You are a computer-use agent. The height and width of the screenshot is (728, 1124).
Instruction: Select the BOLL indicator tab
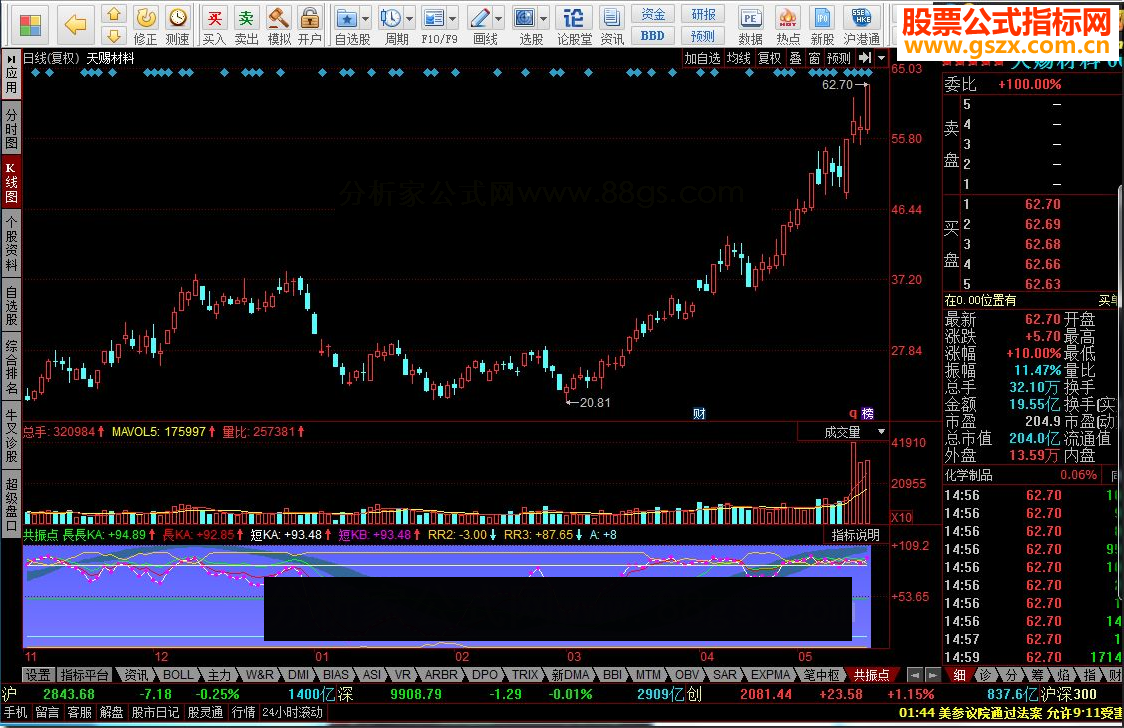tap(178, 675)
